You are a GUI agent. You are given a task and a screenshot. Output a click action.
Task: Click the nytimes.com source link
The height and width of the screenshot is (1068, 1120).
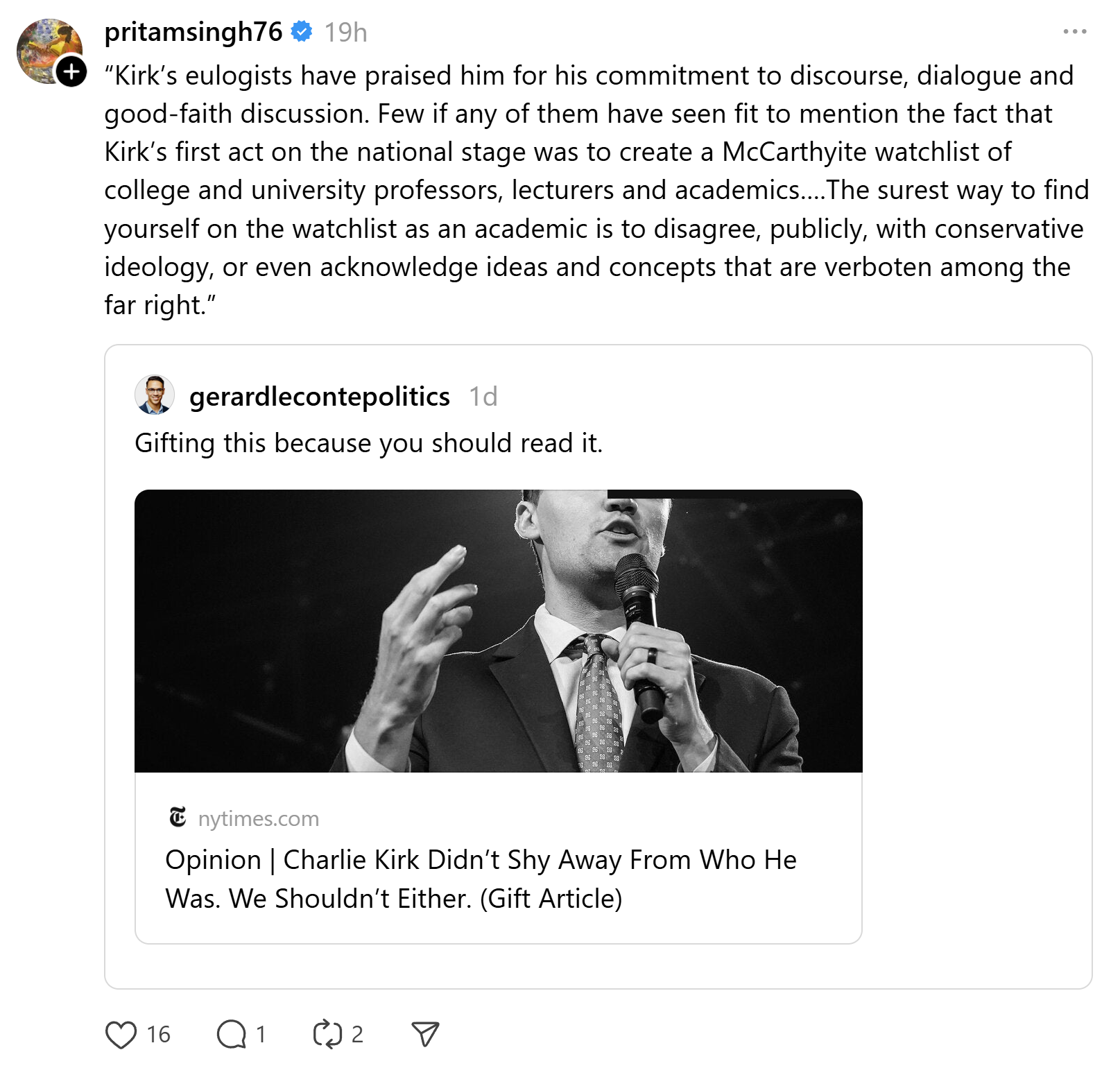point(259,818)
